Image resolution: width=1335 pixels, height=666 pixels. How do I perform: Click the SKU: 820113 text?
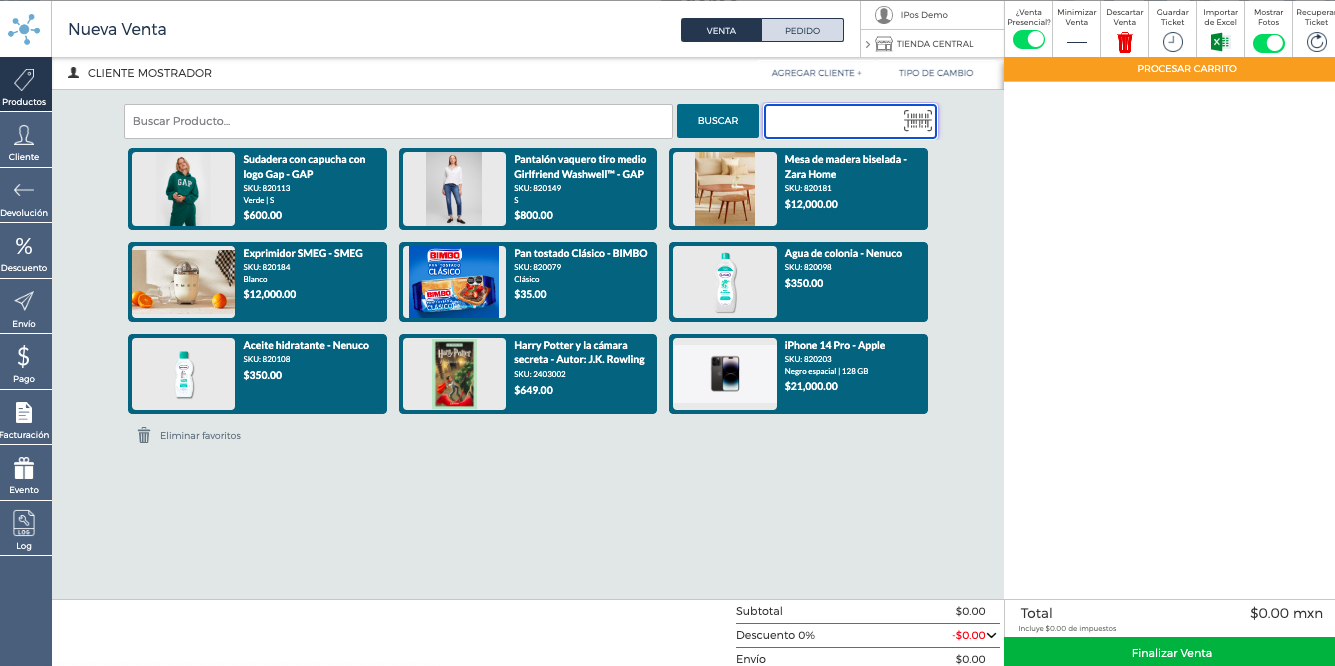[267, 188]
